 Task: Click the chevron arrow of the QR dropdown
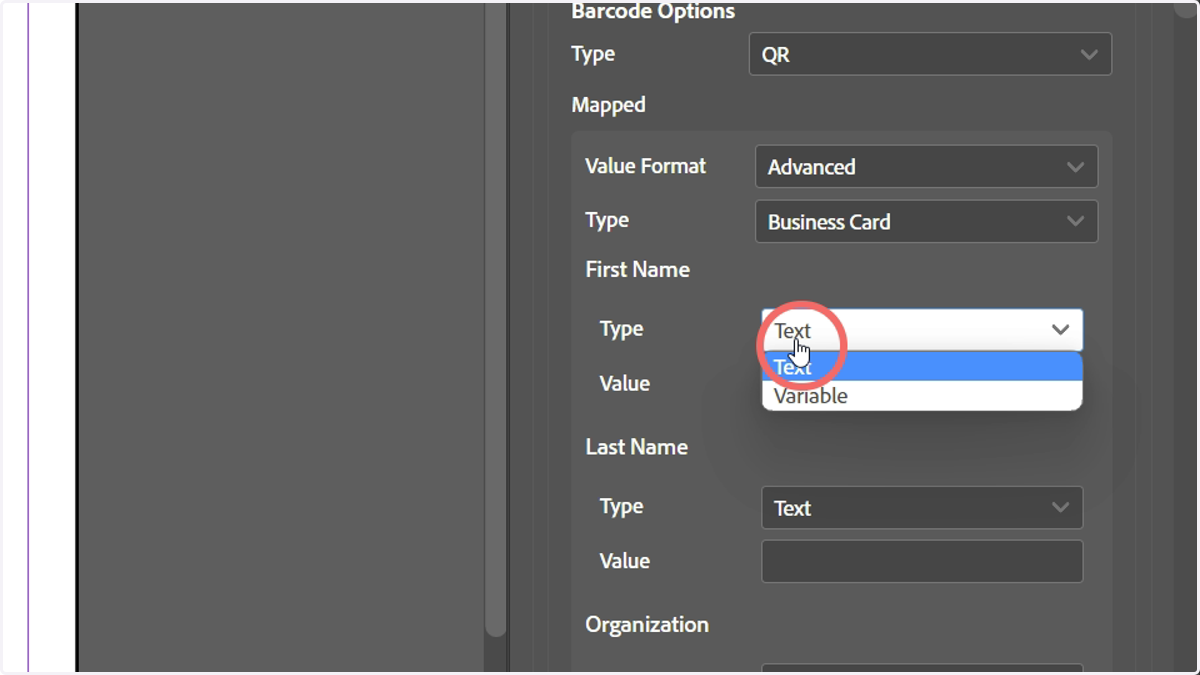tap(1089, 55)
